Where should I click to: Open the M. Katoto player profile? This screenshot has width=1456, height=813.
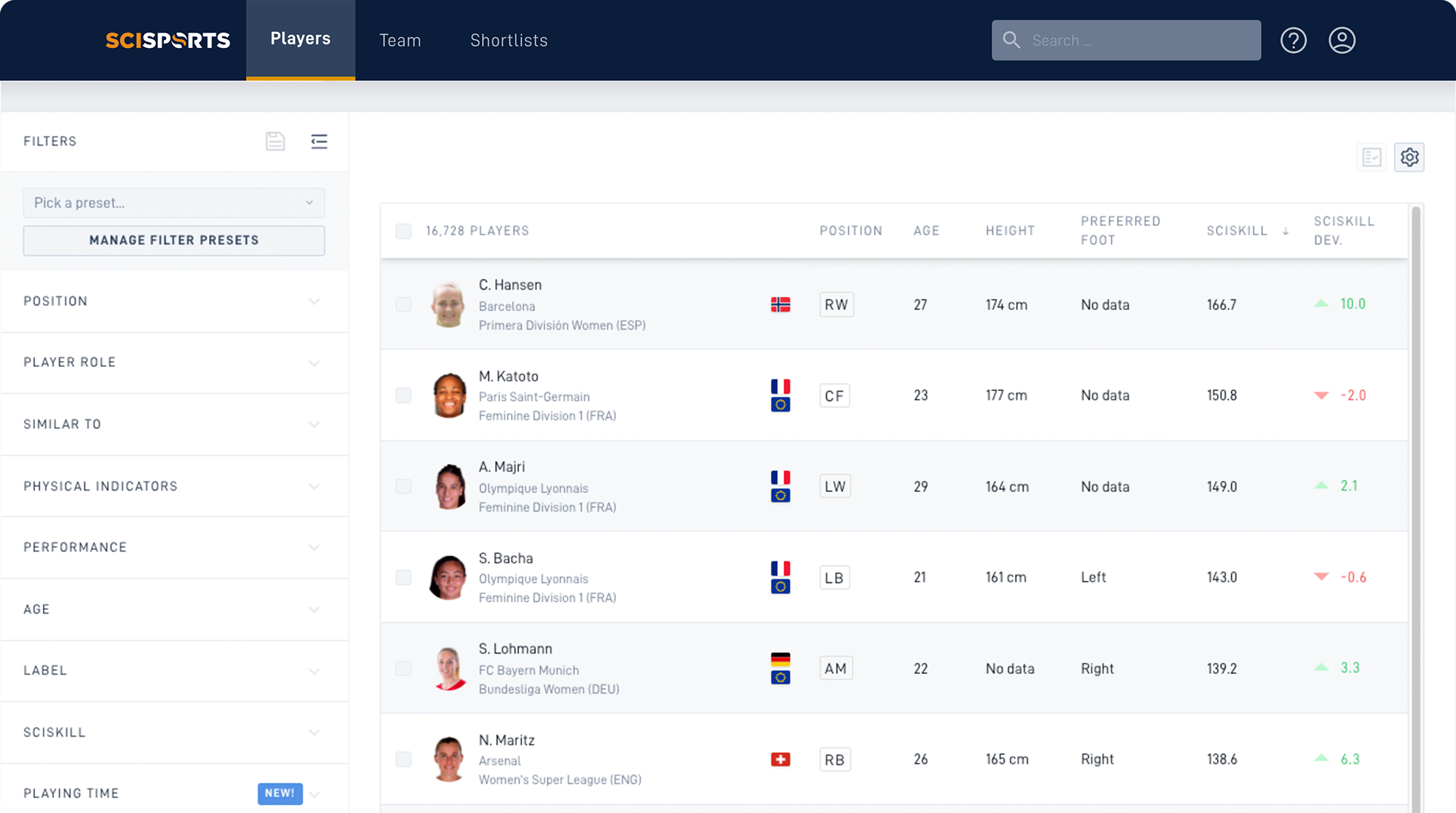coord(509,376)
